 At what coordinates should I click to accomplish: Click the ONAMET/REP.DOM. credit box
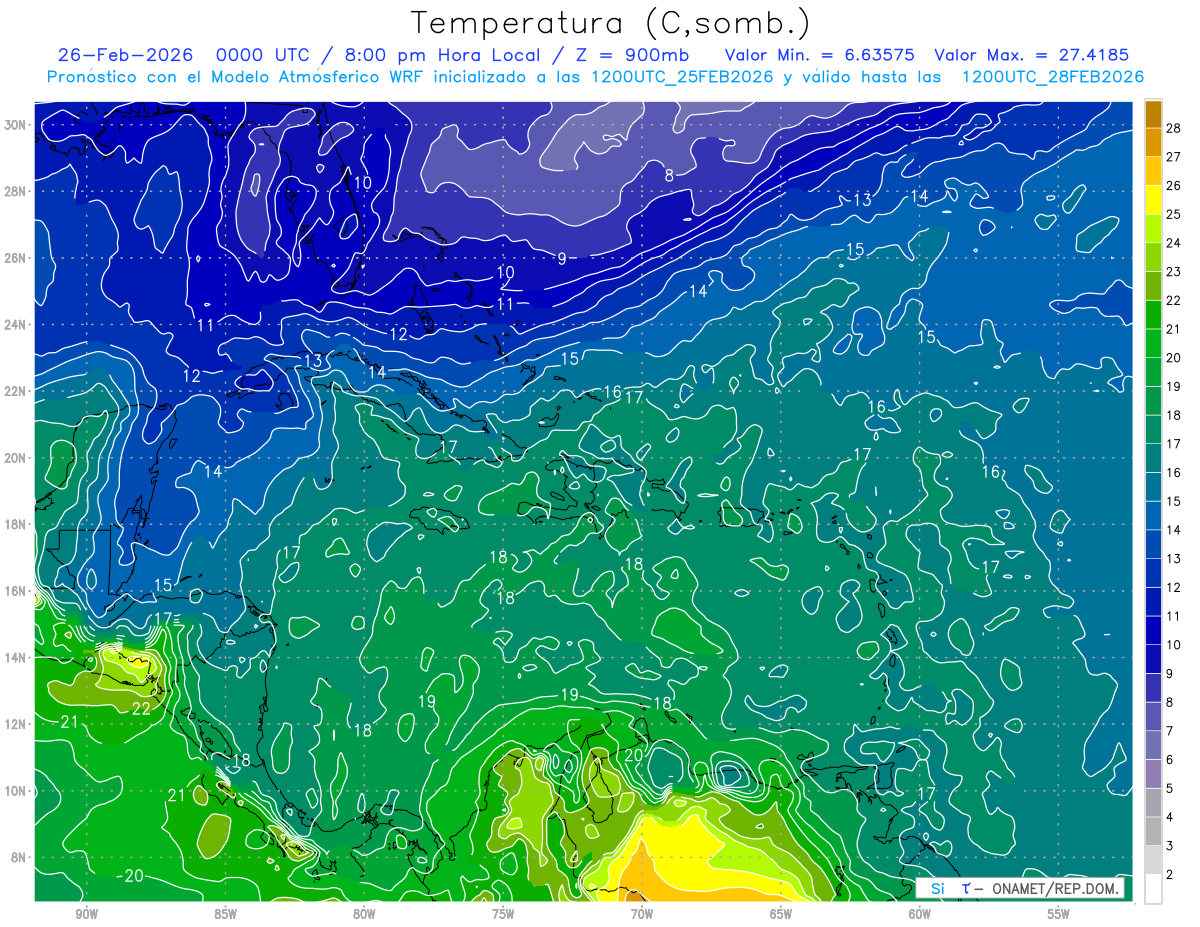tap(1019, 888)
